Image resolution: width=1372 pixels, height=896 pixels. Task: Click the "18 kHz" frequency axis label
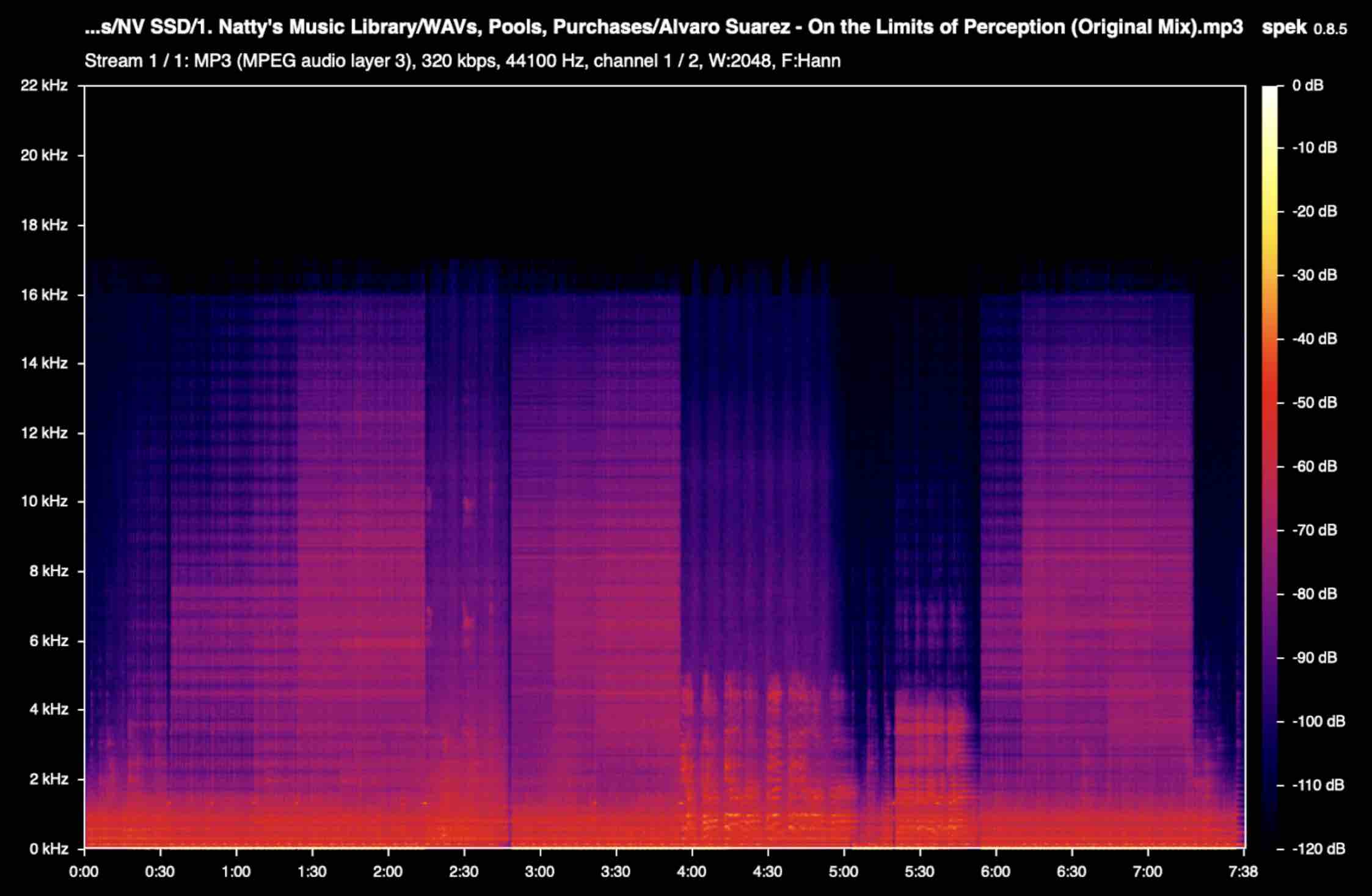coord(44,225)
